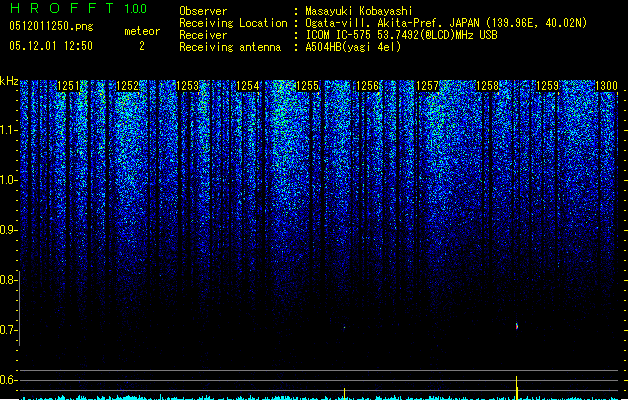Click the Receiving antenna label
The width and height of the screenshot is (629, 400).
[x=230, y=47]
